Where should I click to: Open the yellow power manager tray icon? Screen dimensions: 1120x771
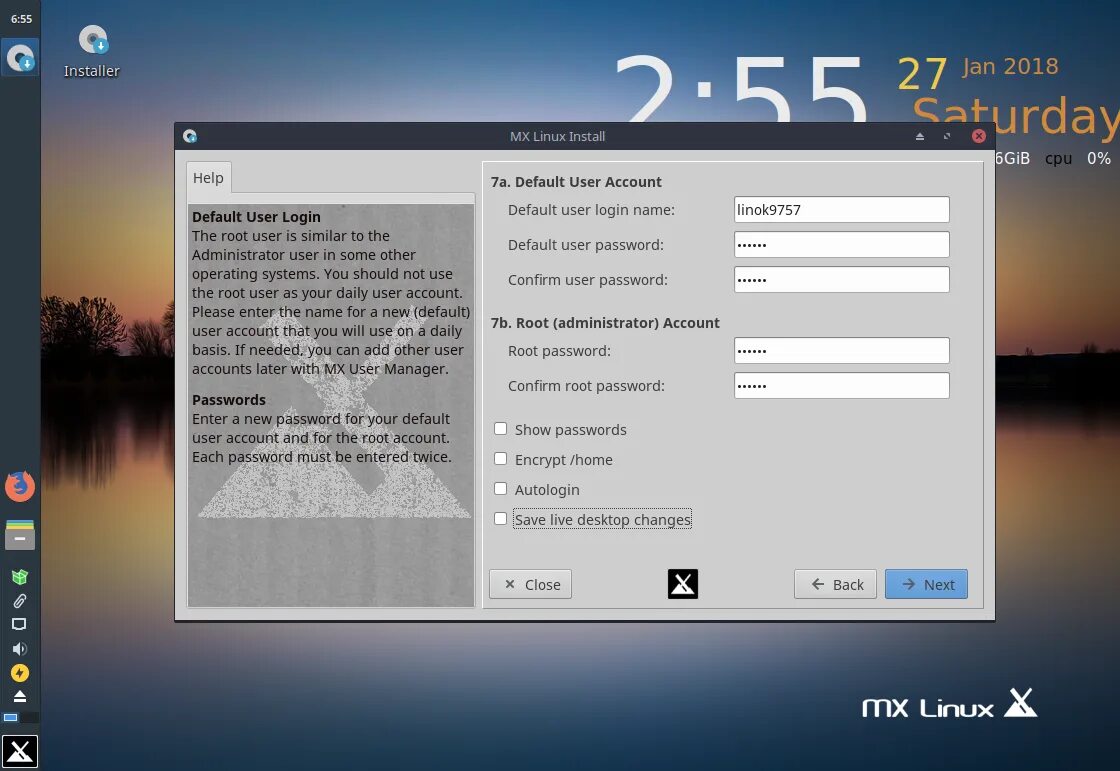[19, 672]
